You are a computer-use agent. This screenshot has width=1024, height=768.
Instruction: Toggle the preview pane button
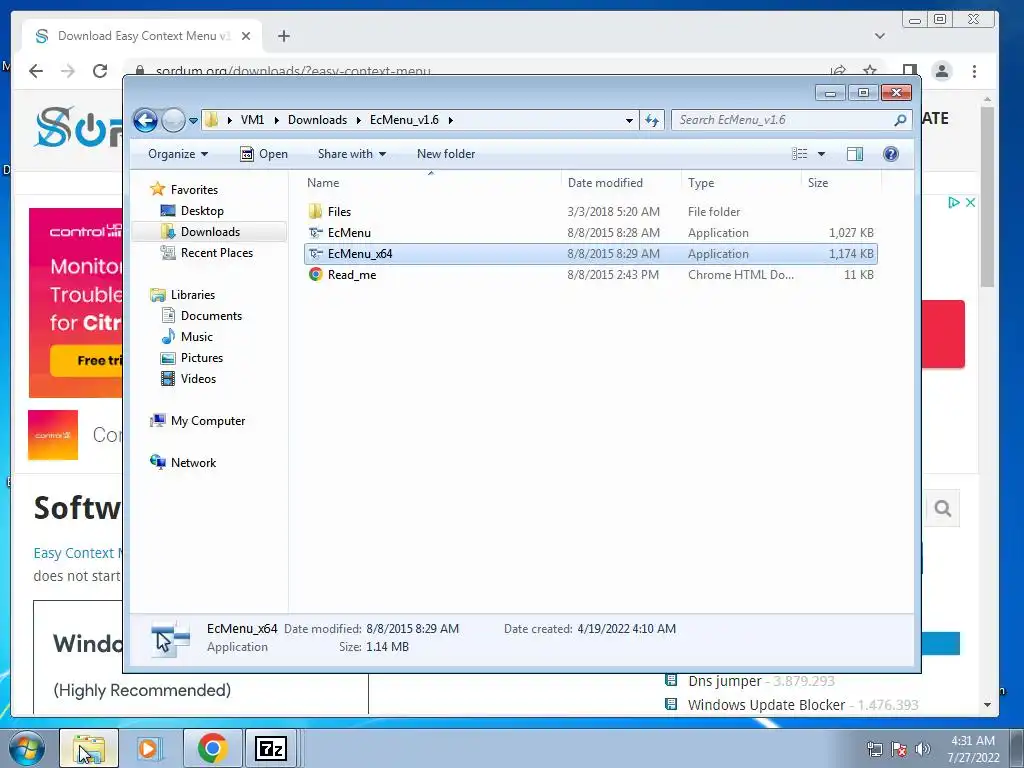854,154
